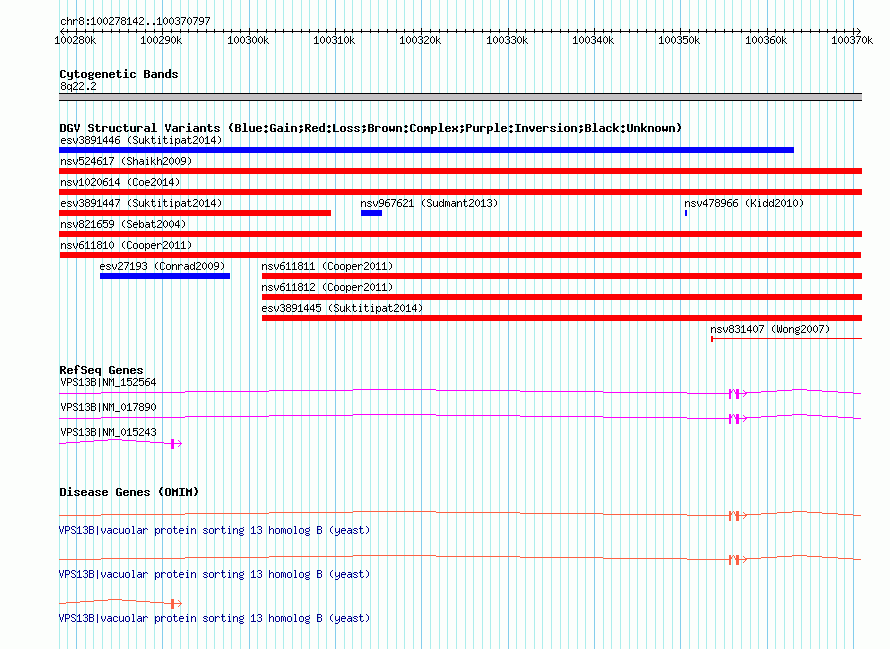Open the nsv831407 (Wong2007) label
The width and height of the screenshot is (890, 649).
[x=770, y=329]
